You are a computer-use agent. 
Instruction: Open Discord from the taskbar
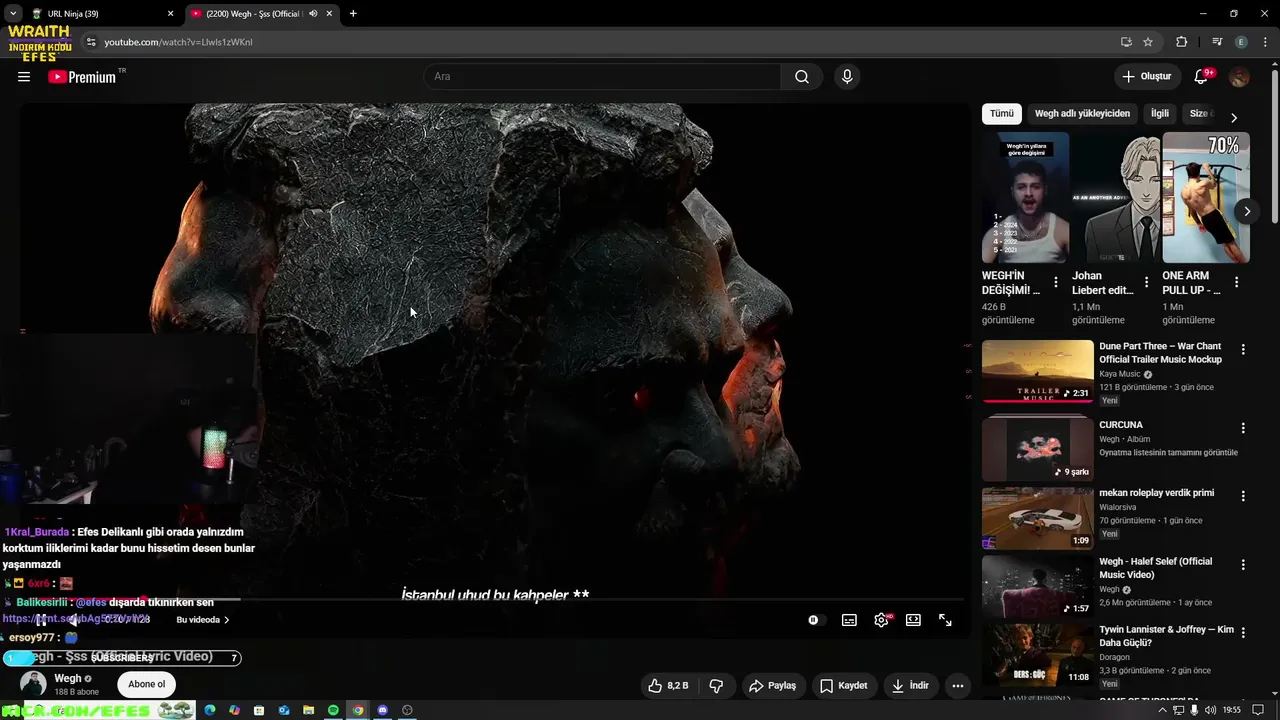(382, 710)
